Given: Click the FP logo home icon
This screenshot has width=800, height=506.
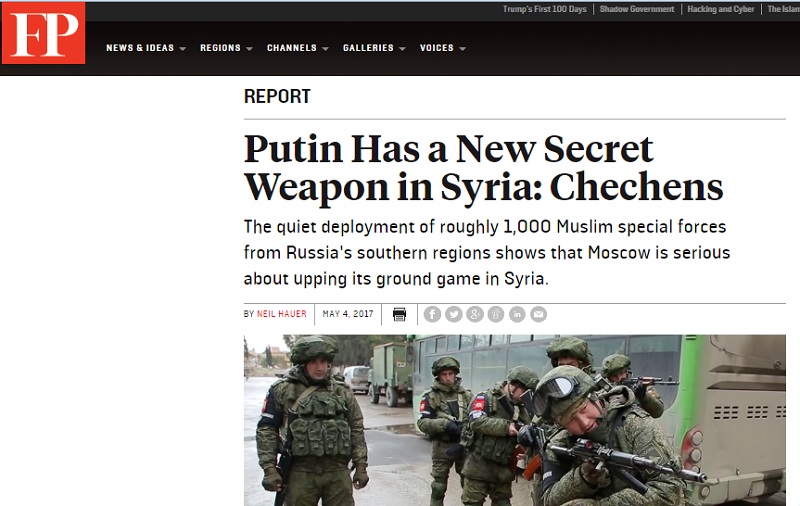Looking at the screenshot, I should 43,33.
